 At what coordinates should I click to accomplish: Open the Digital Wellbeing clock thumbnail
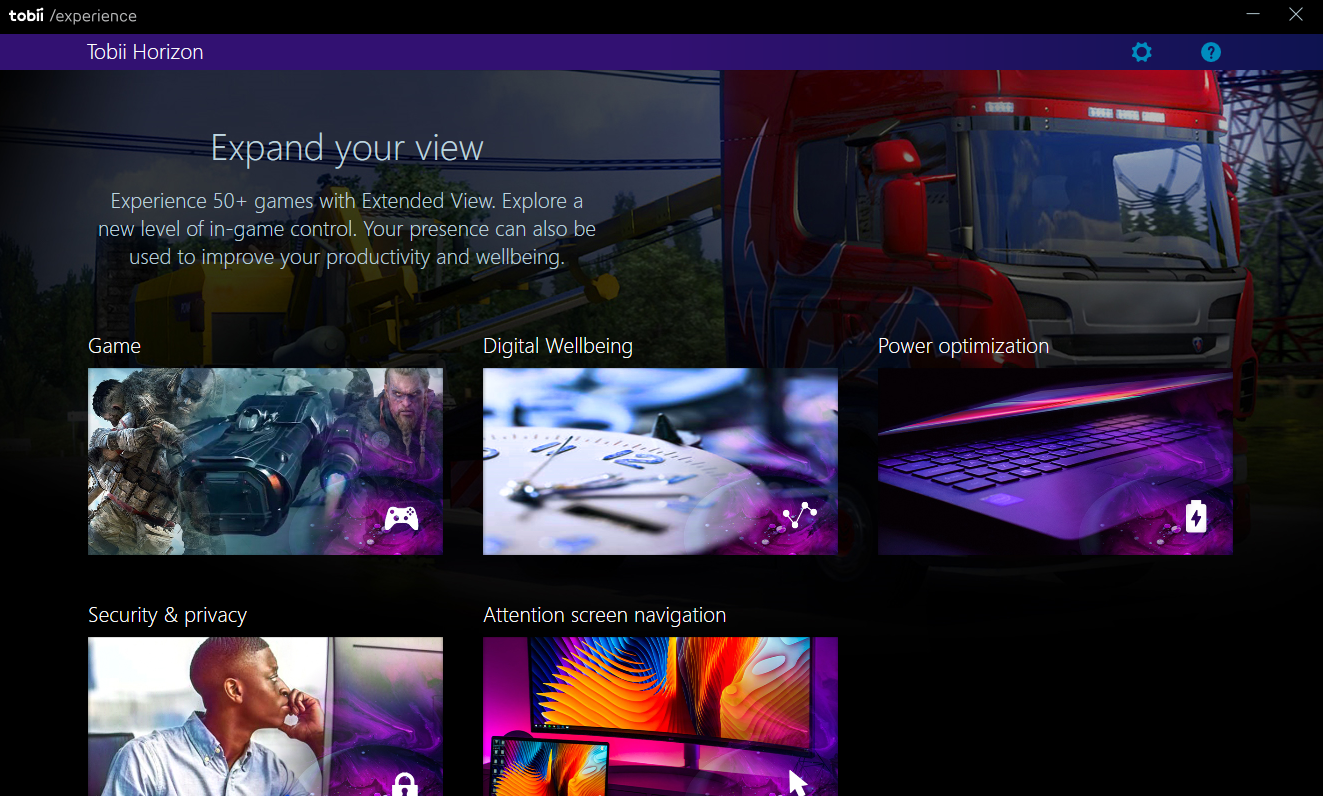point(660,461)
